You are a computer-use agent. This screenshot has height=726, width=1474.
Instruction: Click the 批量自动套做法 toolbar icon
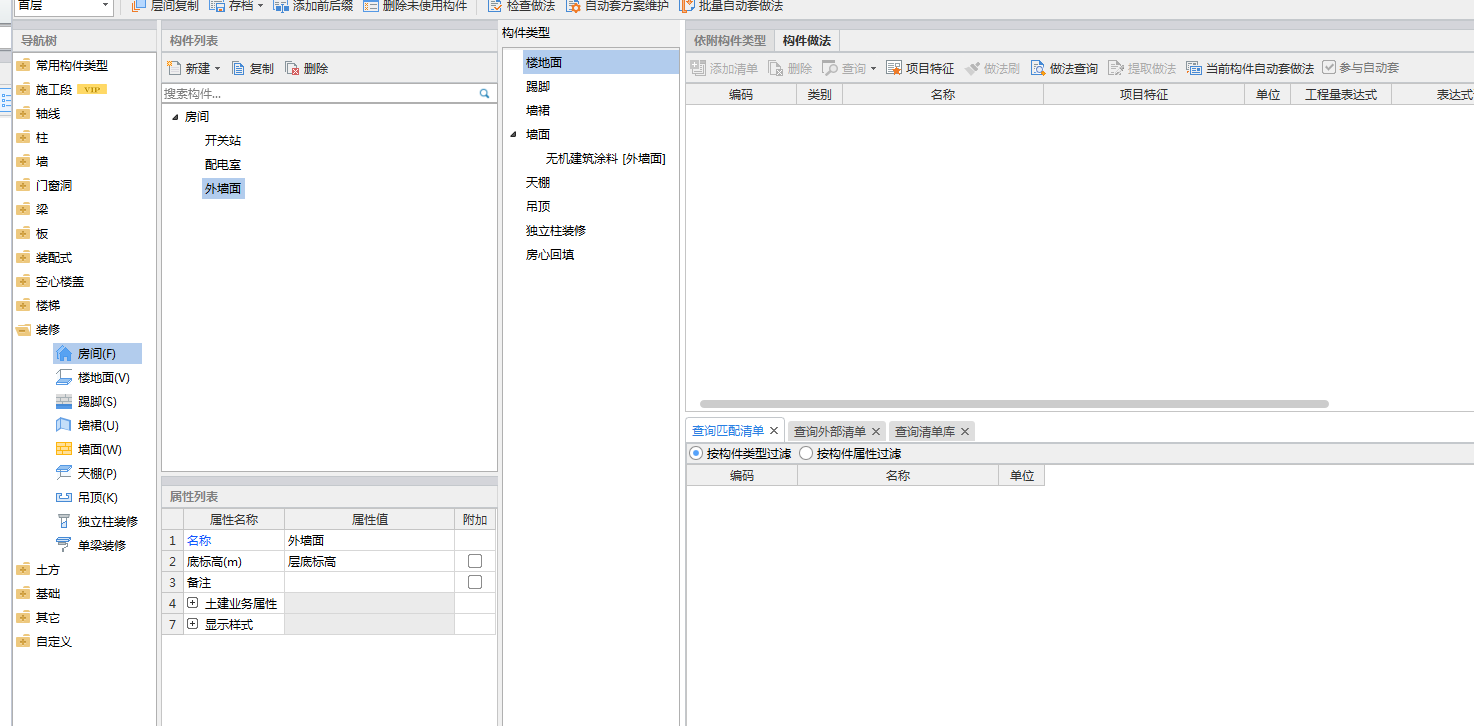point(687,6)
